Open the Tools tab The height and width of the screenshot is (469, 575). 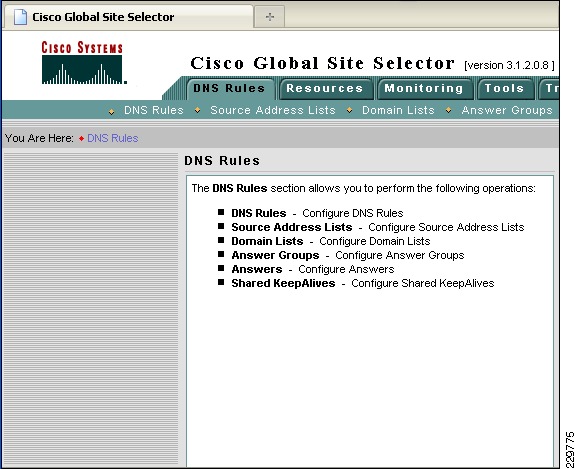pyautogui.click(x=505, y=88)
